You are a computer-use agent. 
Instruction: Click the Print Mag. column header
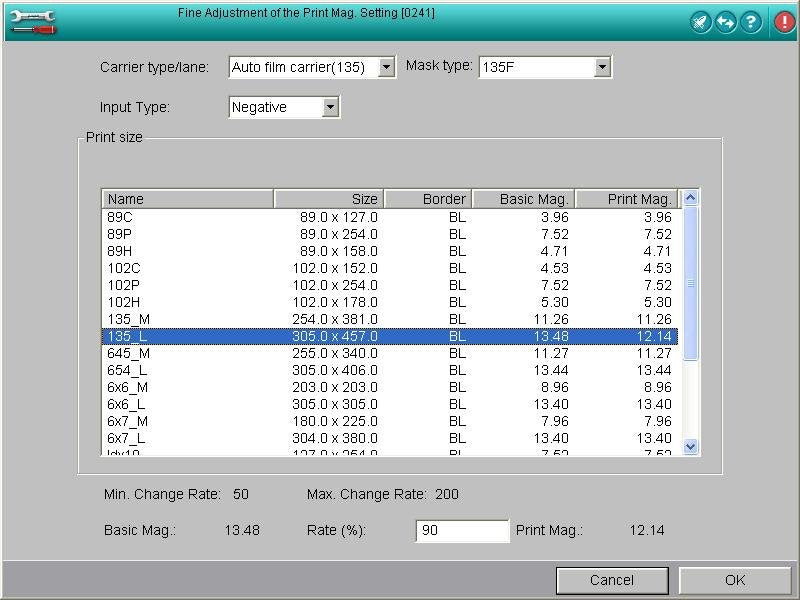[x=626, y=199]
